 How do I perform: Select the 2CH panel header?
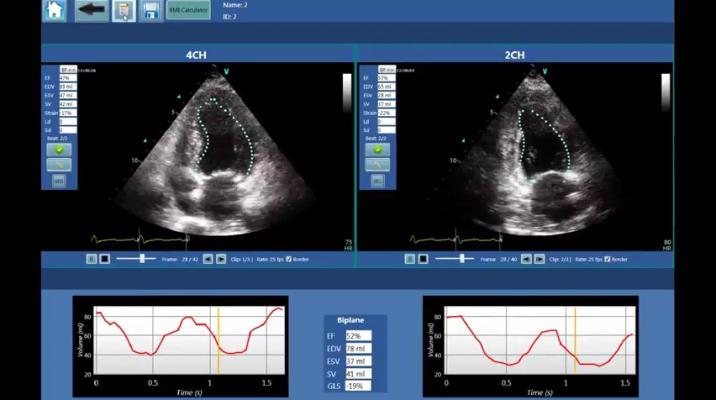coord(515,54)
